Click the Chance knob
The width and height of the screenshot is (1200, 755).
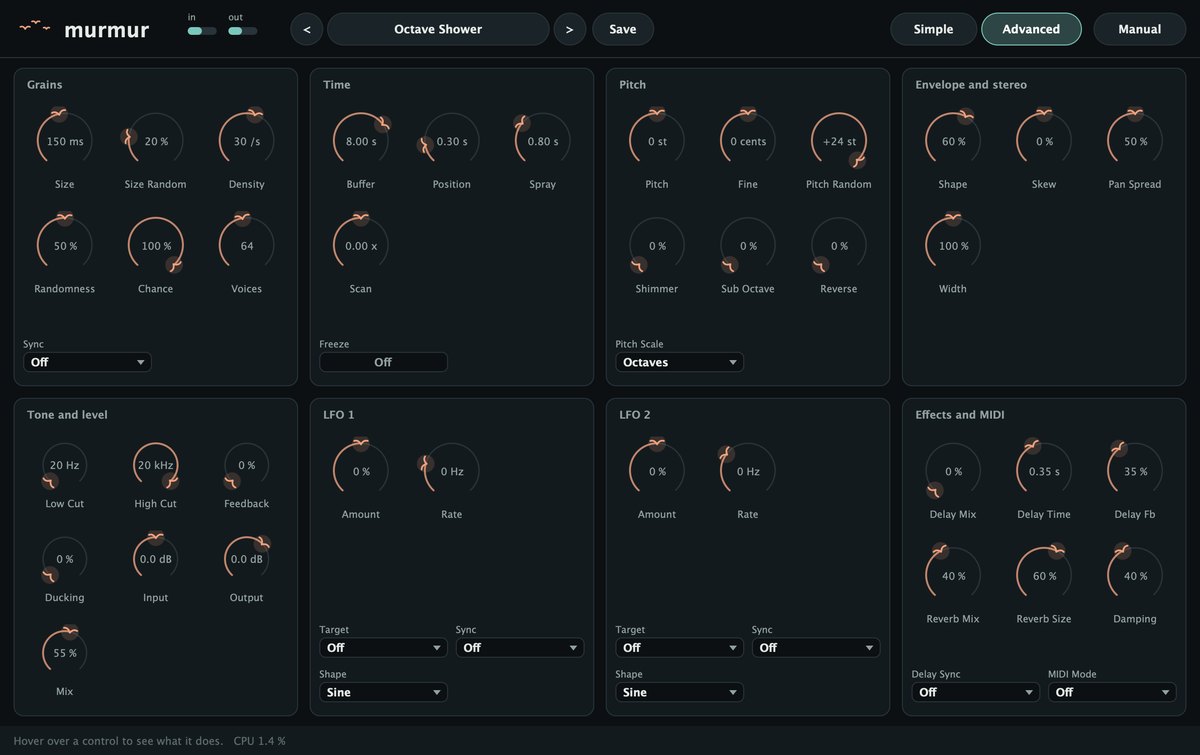(156, 246)
